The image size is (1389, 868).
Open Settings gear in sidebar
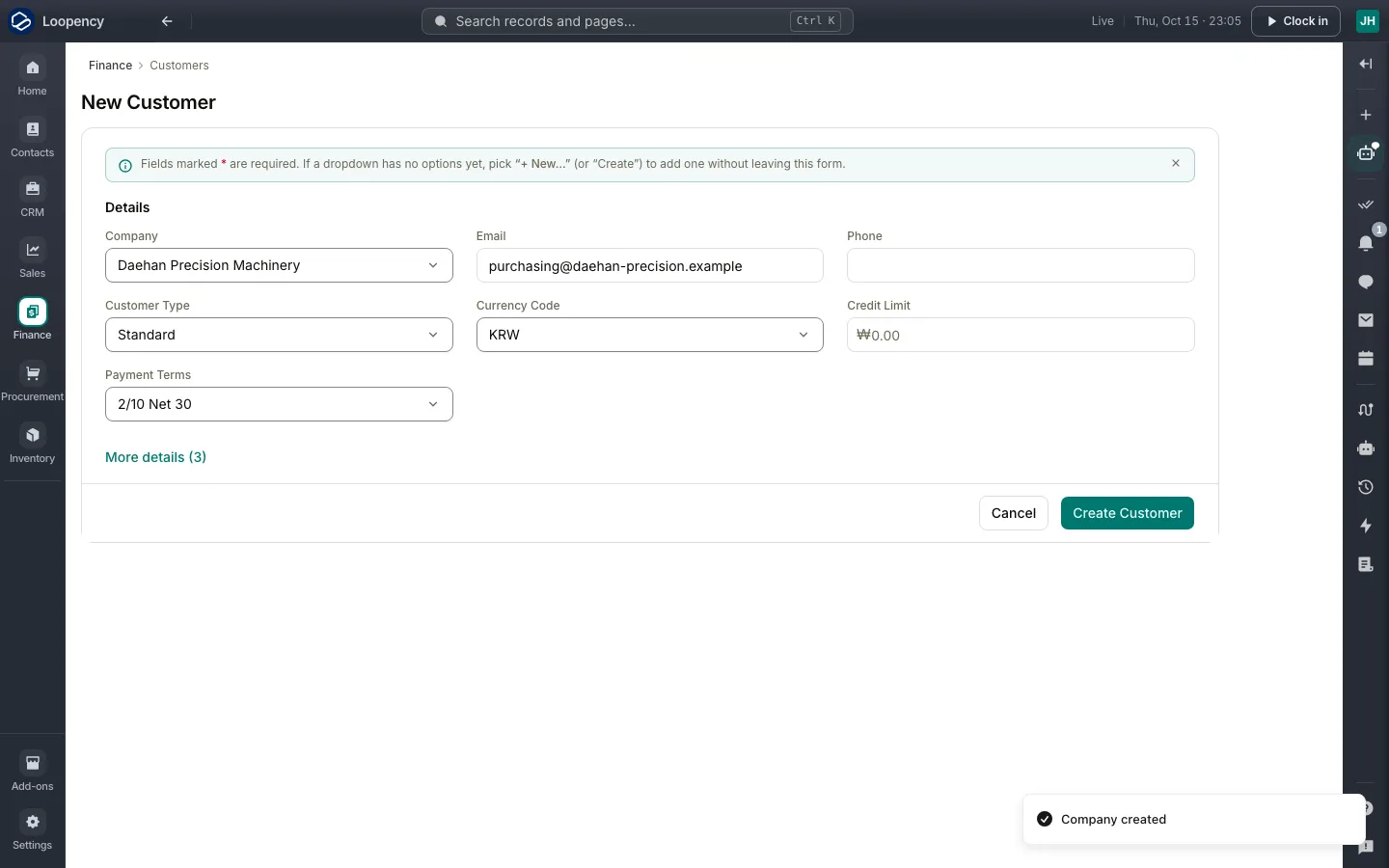coord(32,831)
